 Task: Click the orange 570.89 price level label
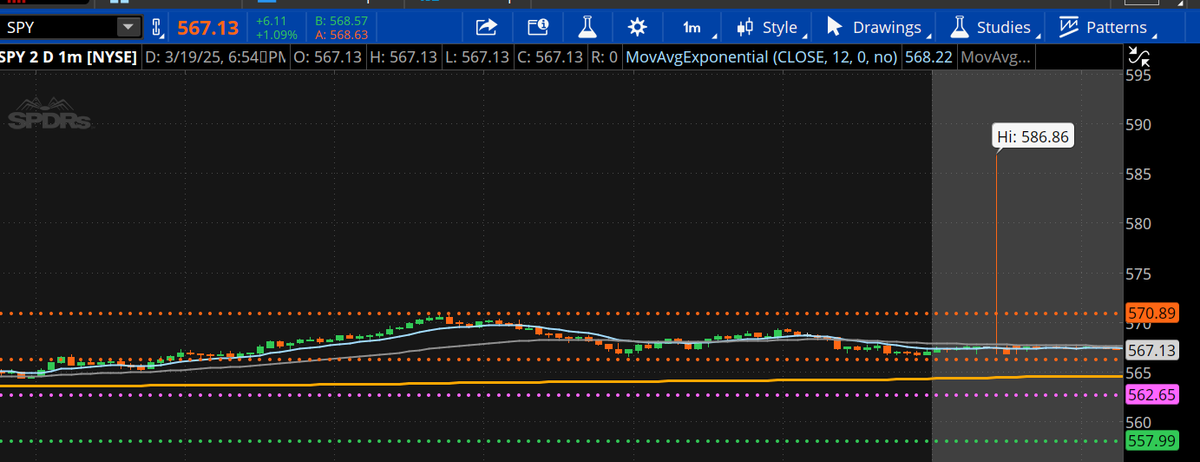click(x=1151, y=313)
